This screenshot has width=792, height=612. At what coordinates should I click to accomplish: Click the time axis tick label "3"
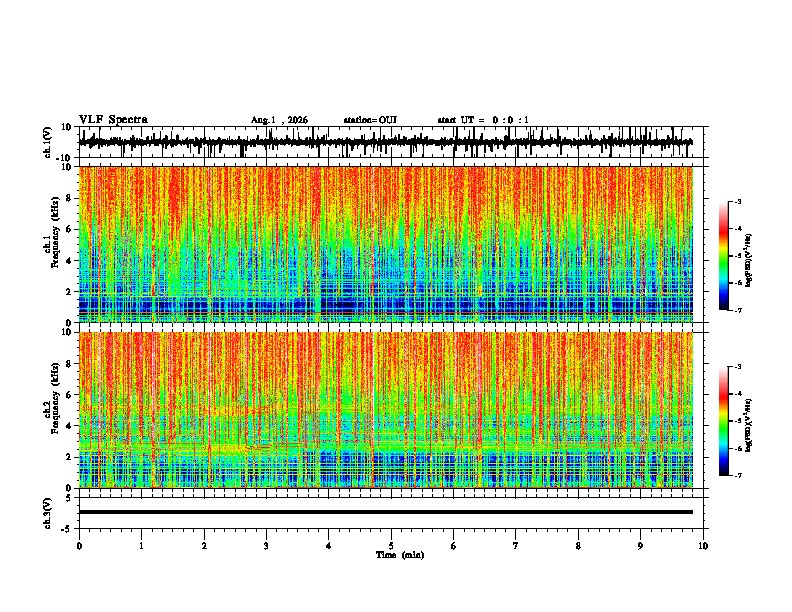pos(266,546)
